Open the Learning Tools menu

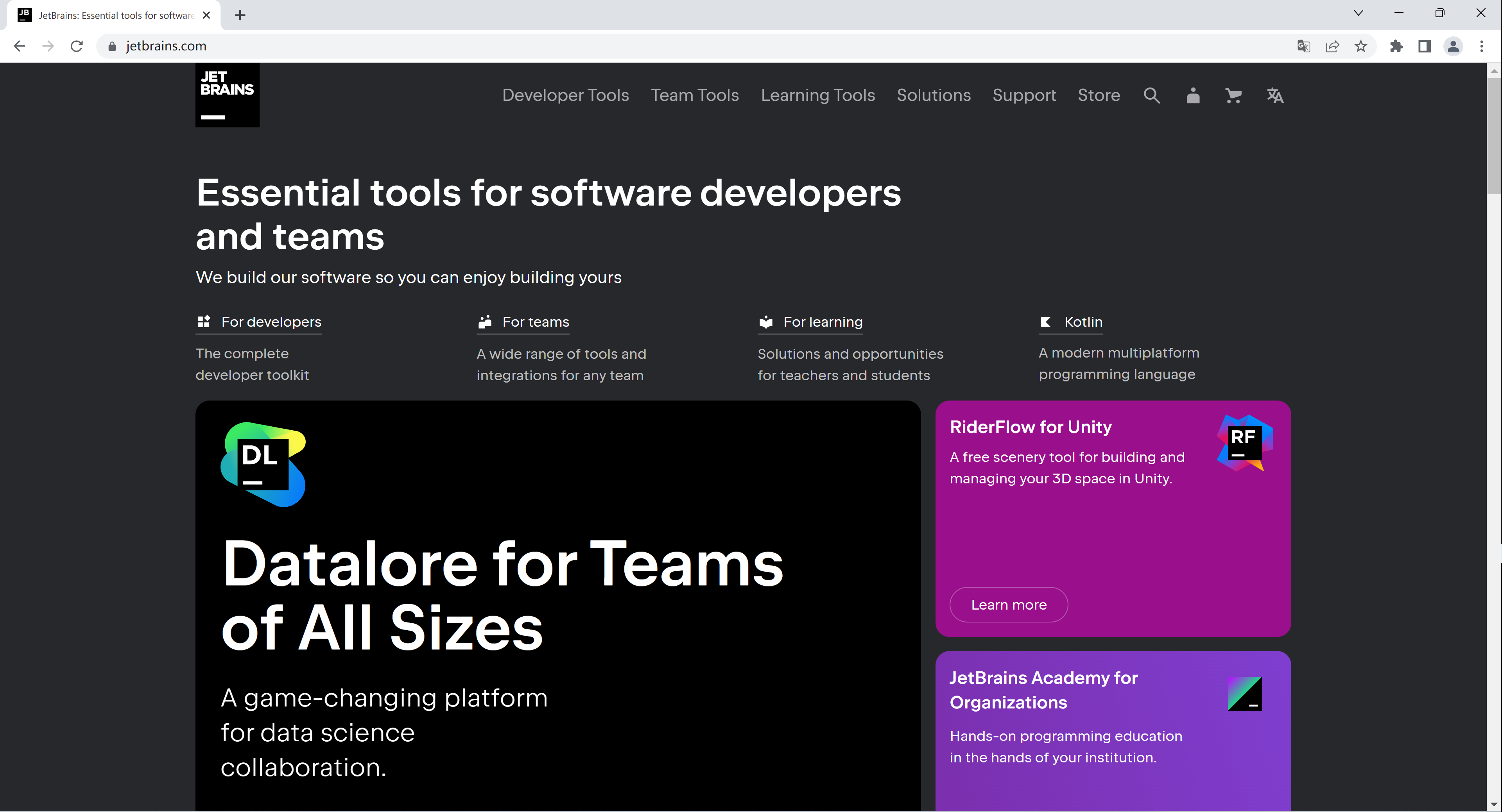817,95
